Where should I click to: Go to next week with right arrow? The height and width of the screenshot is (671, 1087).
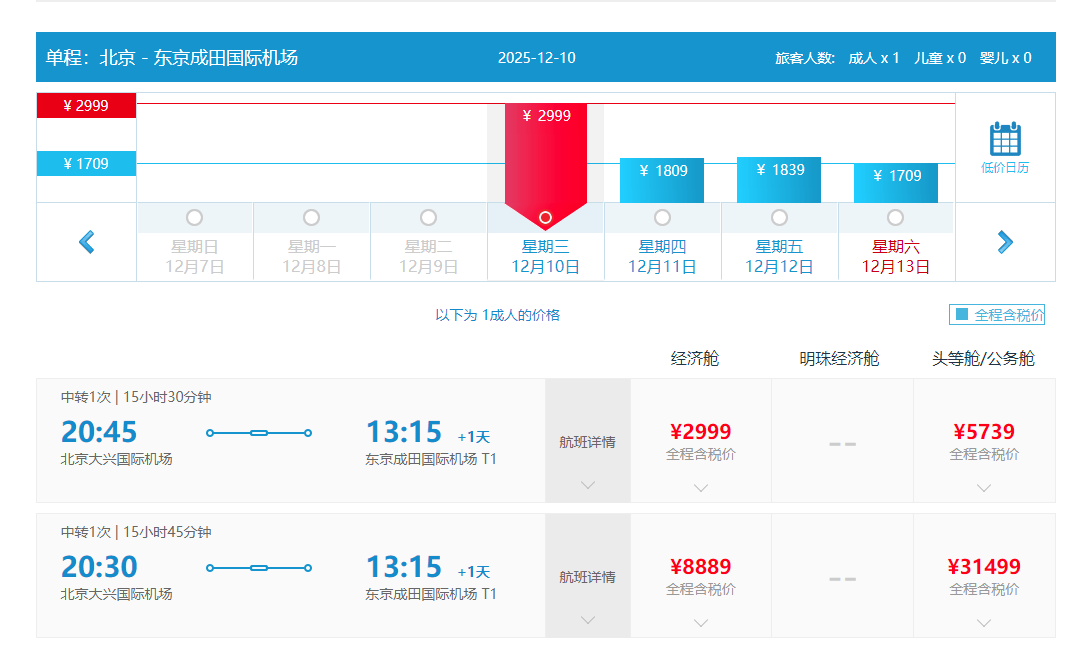click(x=1004, y=242)
